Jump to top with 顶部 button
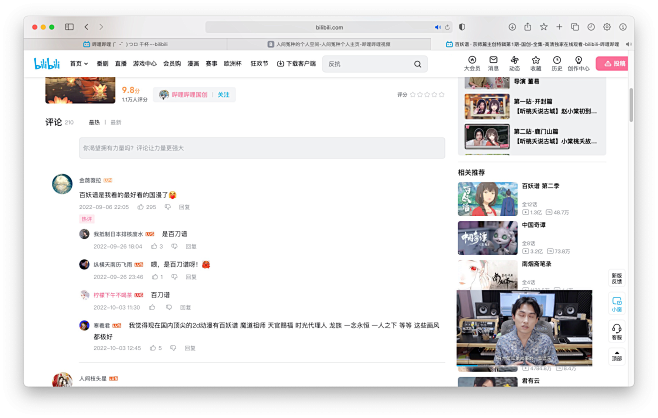 click(617, 356)
